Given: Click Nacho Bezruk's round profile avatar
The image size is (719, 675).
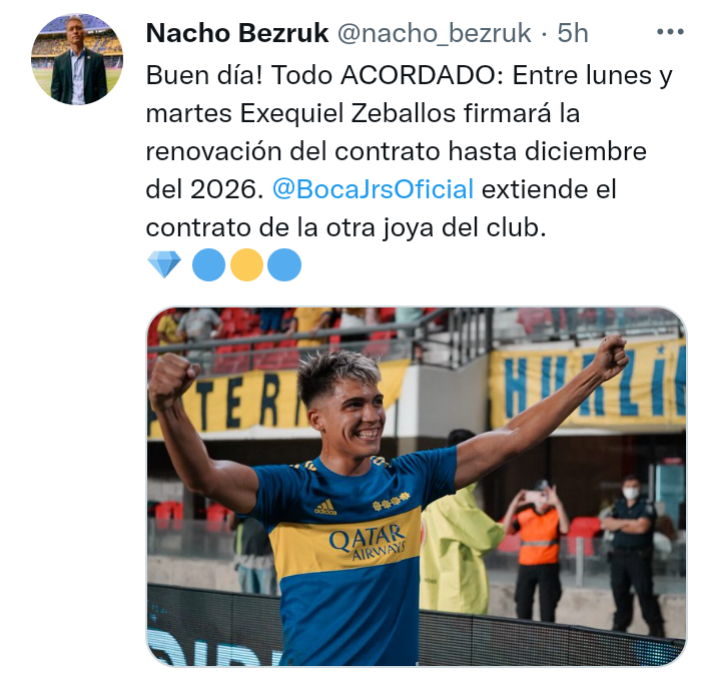Looking at the screenshot, I should [77, 59].
